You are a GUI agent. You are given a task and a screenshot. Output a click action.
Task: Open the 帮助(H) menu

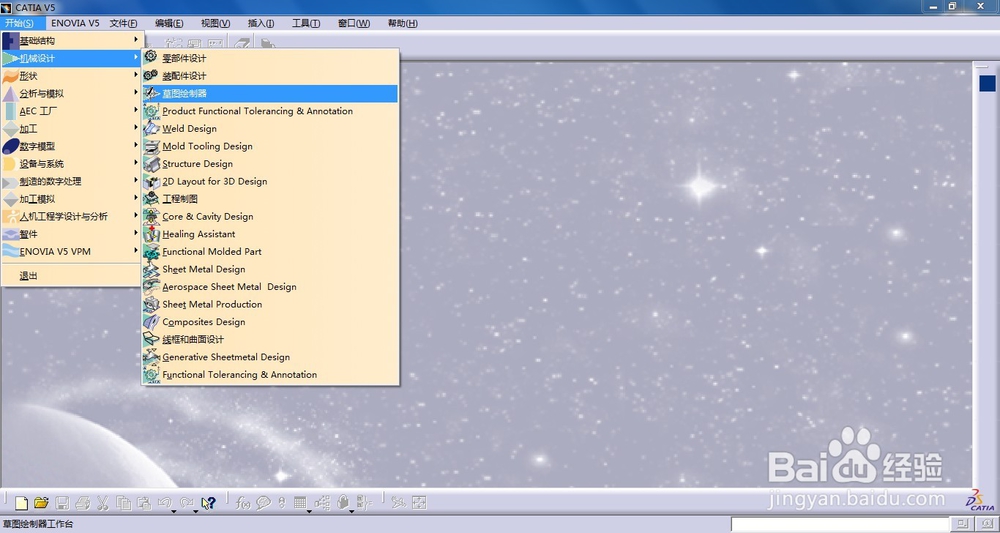(402, 23)
